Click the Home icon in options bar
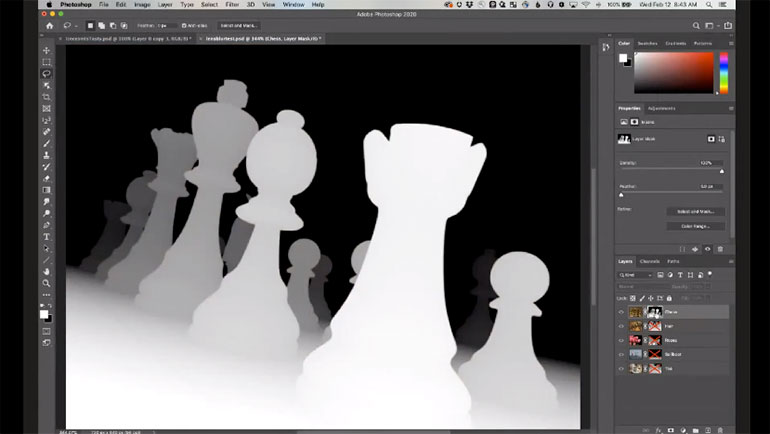The height and width of the screenshot is (434, 770). click(48, 26)
